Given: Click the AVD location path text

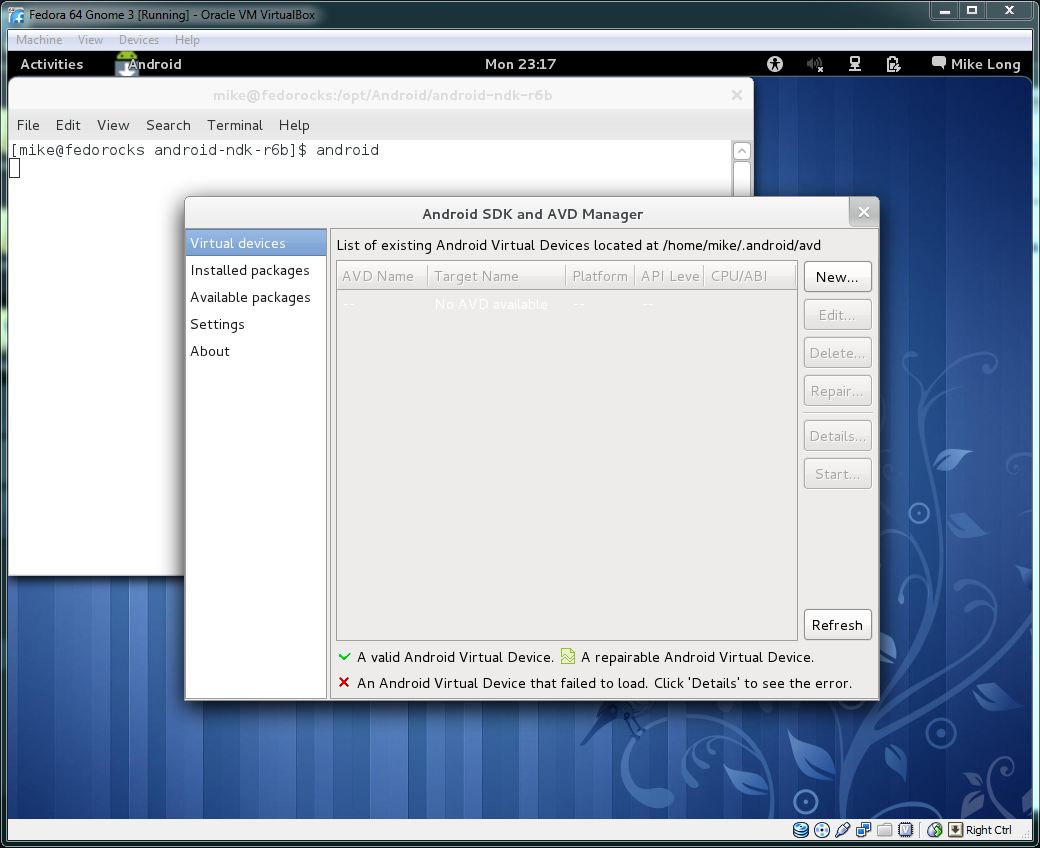Looking at the screenshot, I should coord(742,246).
